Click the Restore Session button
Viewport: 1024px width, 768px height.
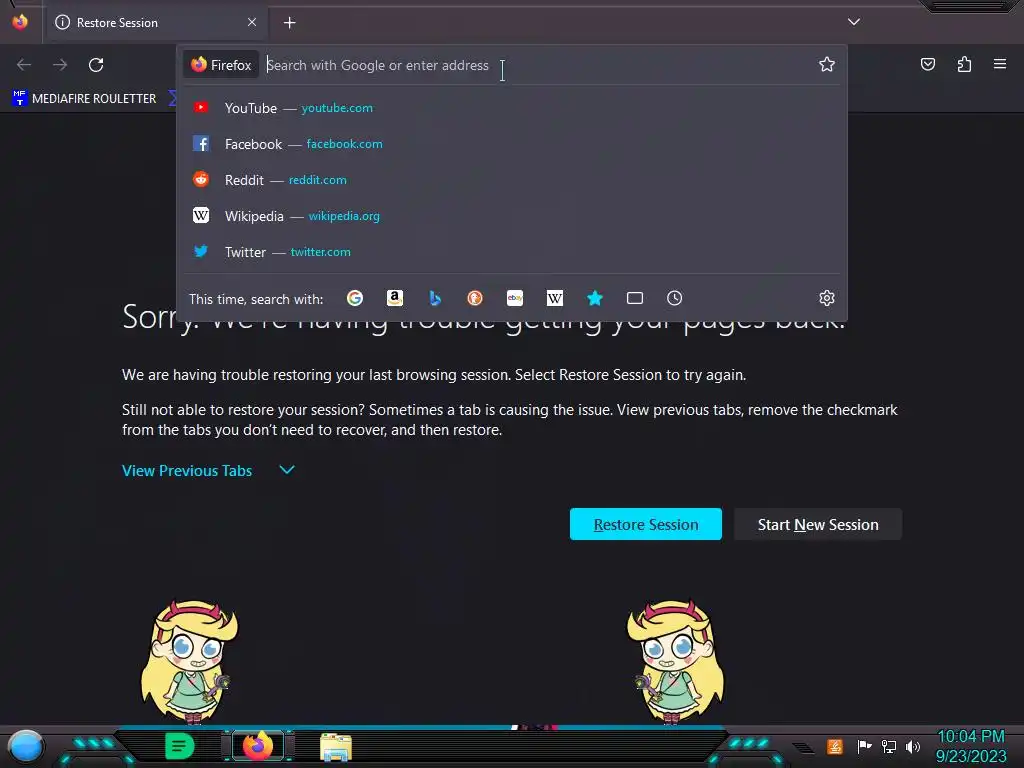[646, 524]
